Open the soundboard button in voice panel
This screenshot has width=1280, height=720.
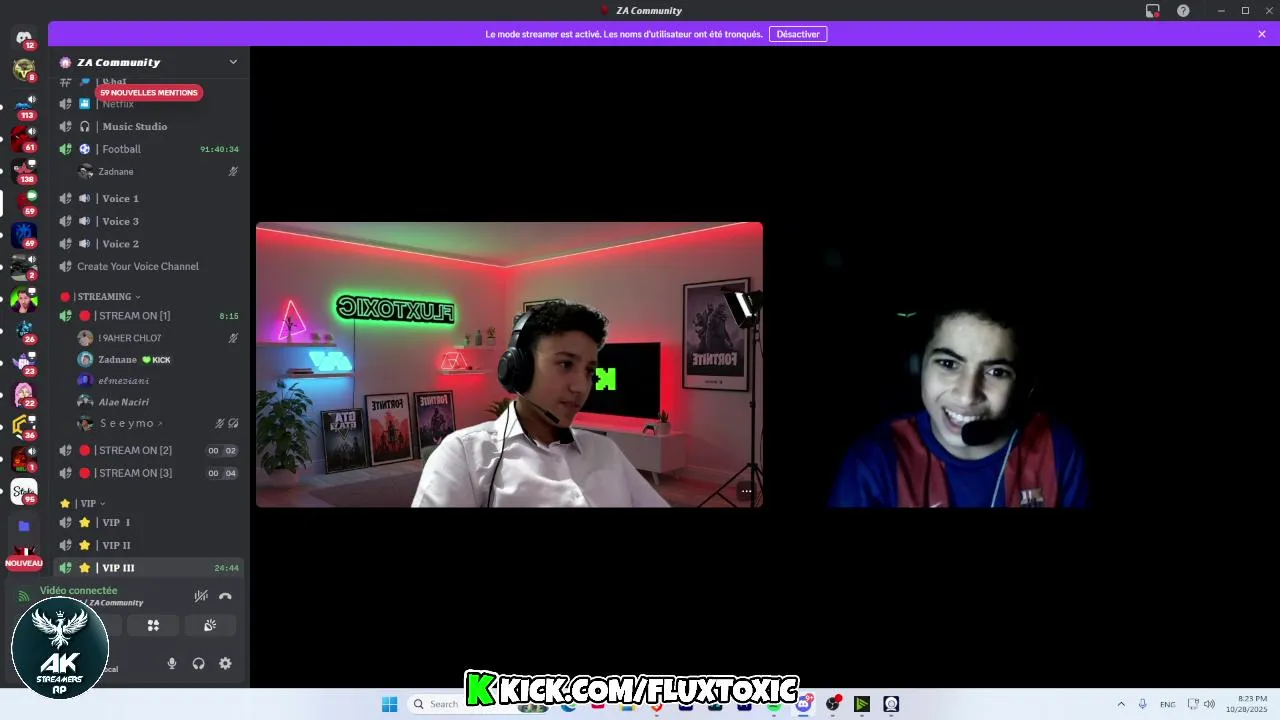point(210,625)
